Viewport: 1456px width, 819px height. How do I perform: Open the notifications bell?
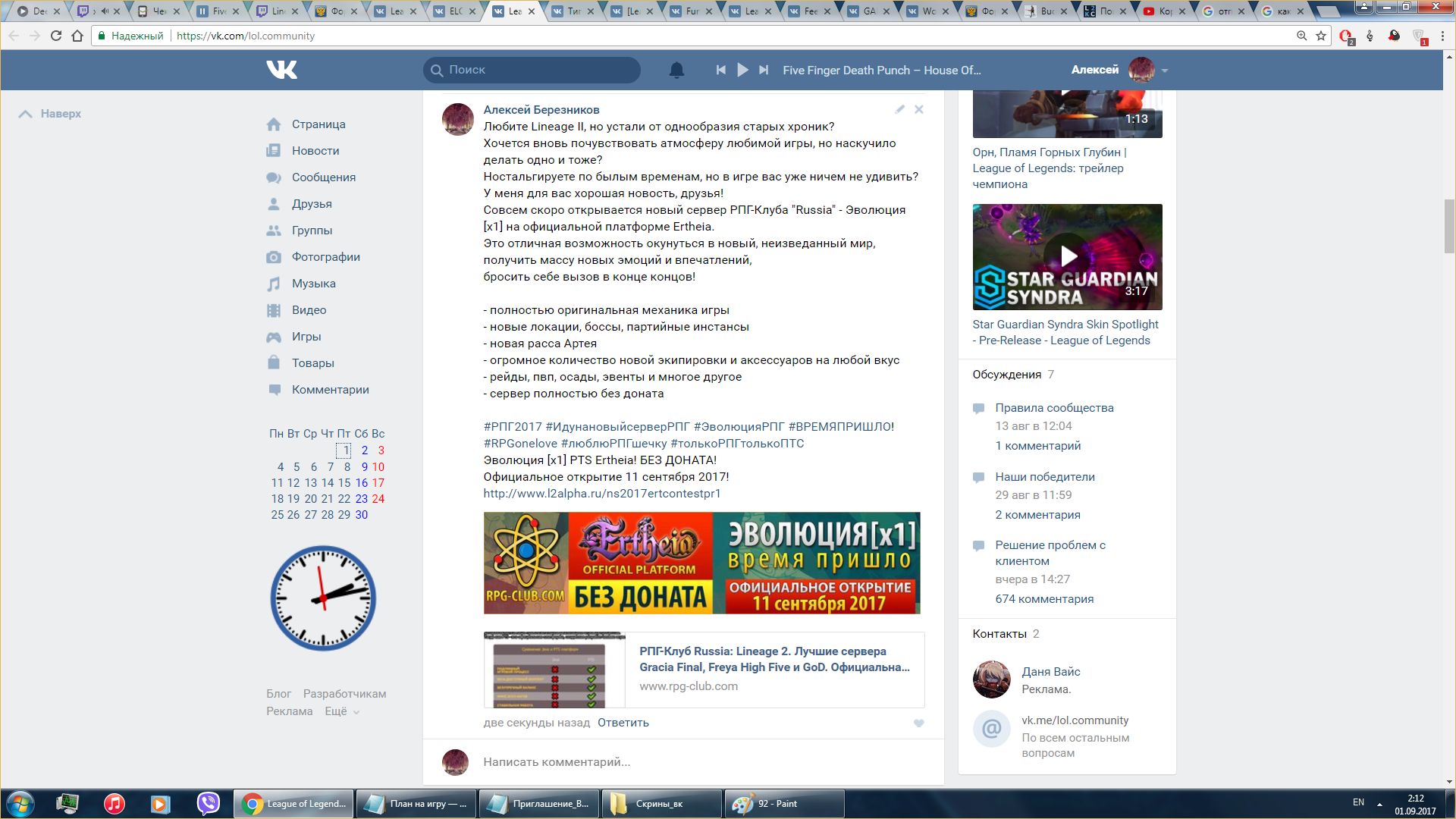(x=676, y=70)
